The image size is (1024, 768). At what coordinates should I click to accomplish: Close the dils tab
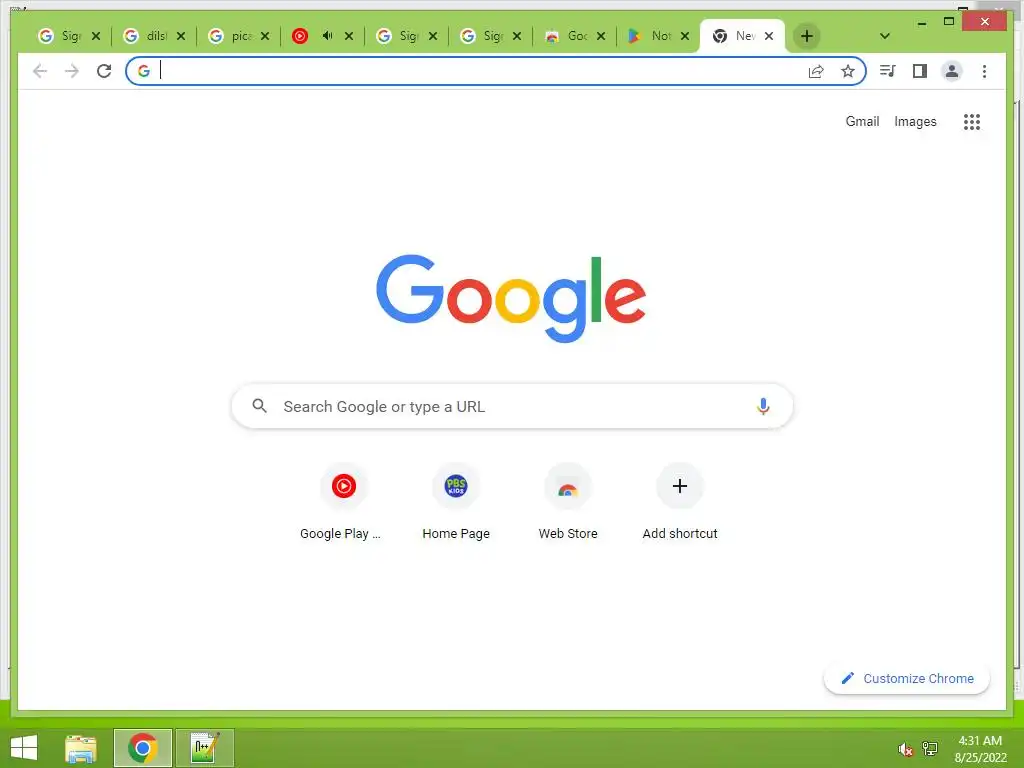[x=181, y=36]
